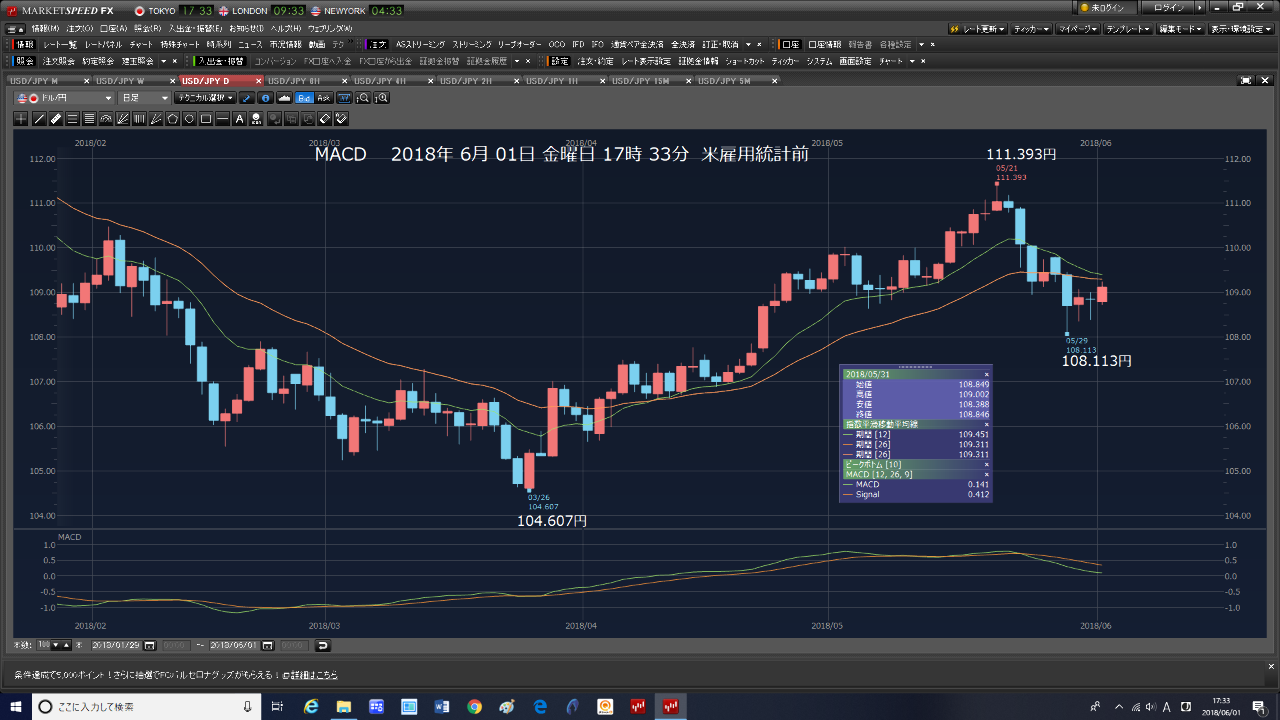
Task: Click the zoom-in magnifier icon
Action: click(381, 98)
